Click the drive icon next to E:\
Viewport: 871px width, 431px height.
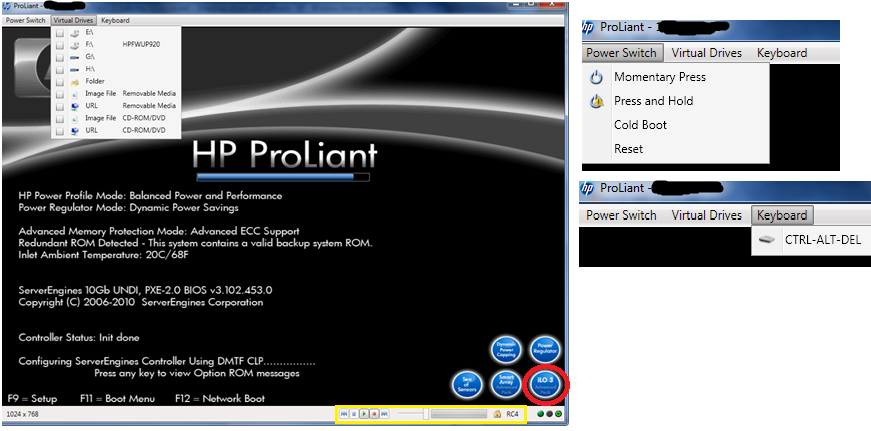click(x=75, y=32)
